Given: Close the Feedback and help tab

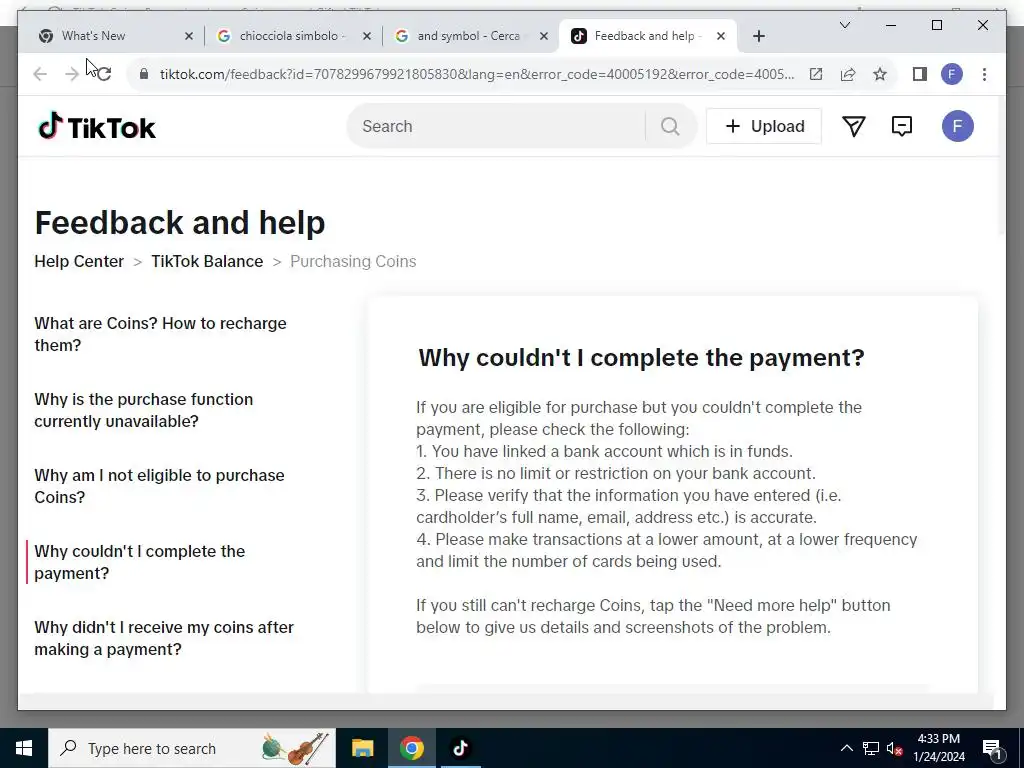Looking at the screenshot, I should tap(720, 36).
